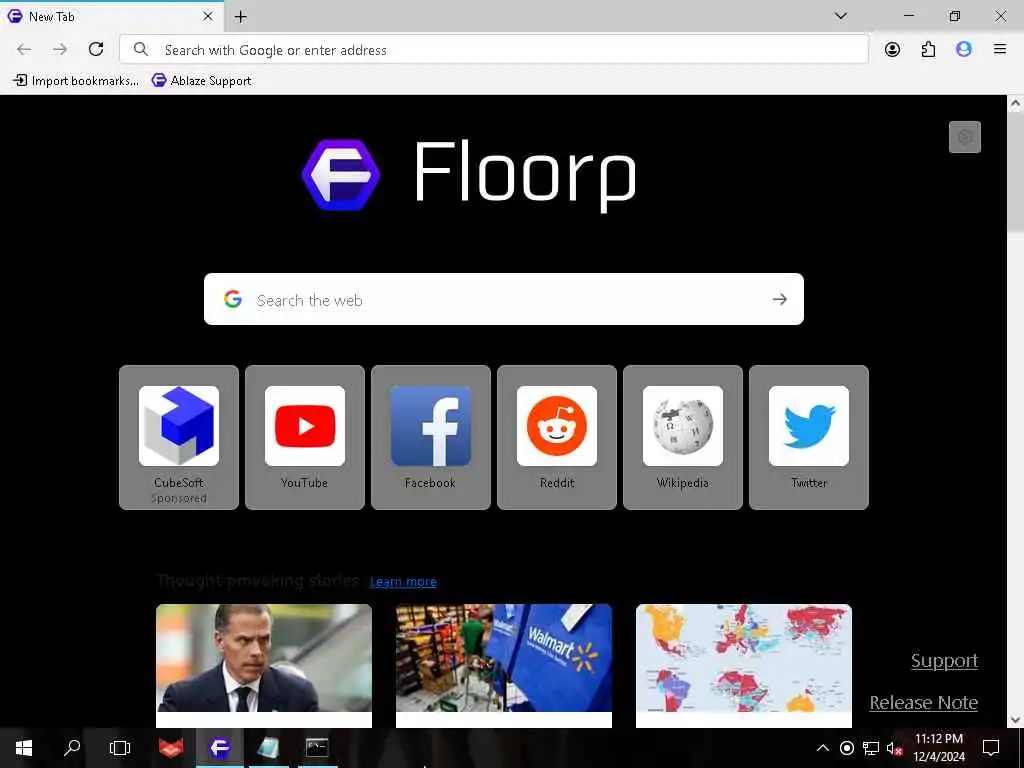Click the scrollbar up arrow
Screen dimensions: 1024x768
coord(1016,103)
